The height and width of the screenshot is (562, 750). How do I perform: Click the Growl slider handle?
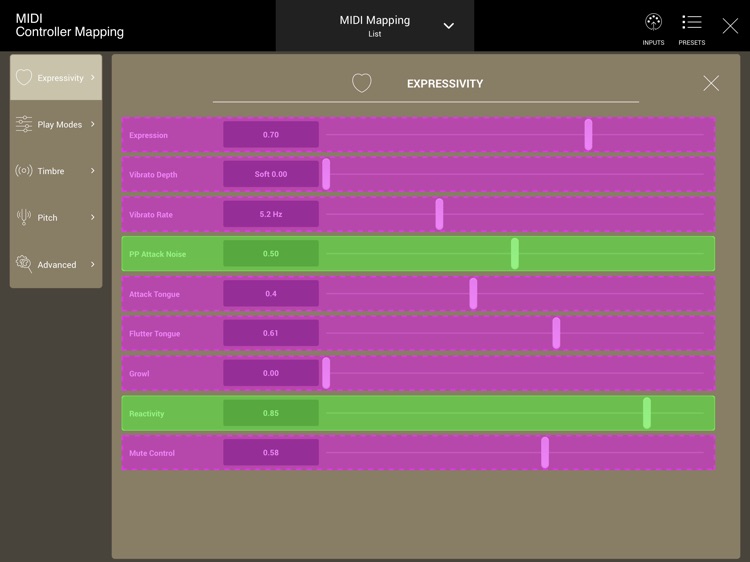tap(326, 373)
